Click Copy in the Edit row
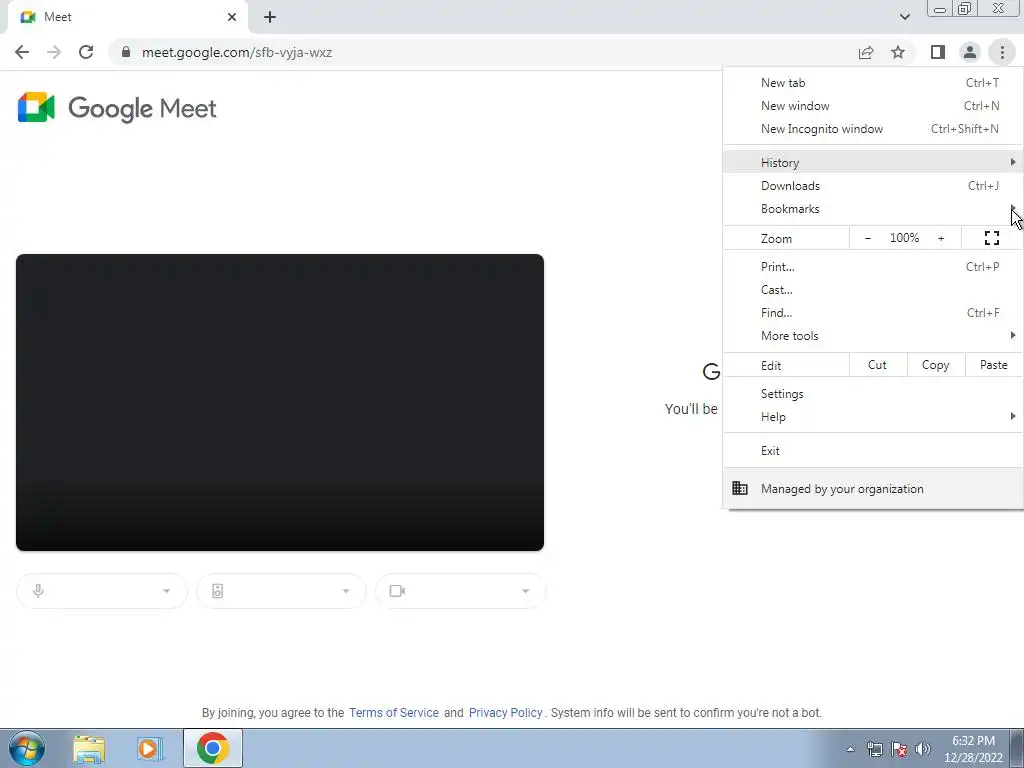Screen dimensions: 1024x768 [x=935, y=365]
